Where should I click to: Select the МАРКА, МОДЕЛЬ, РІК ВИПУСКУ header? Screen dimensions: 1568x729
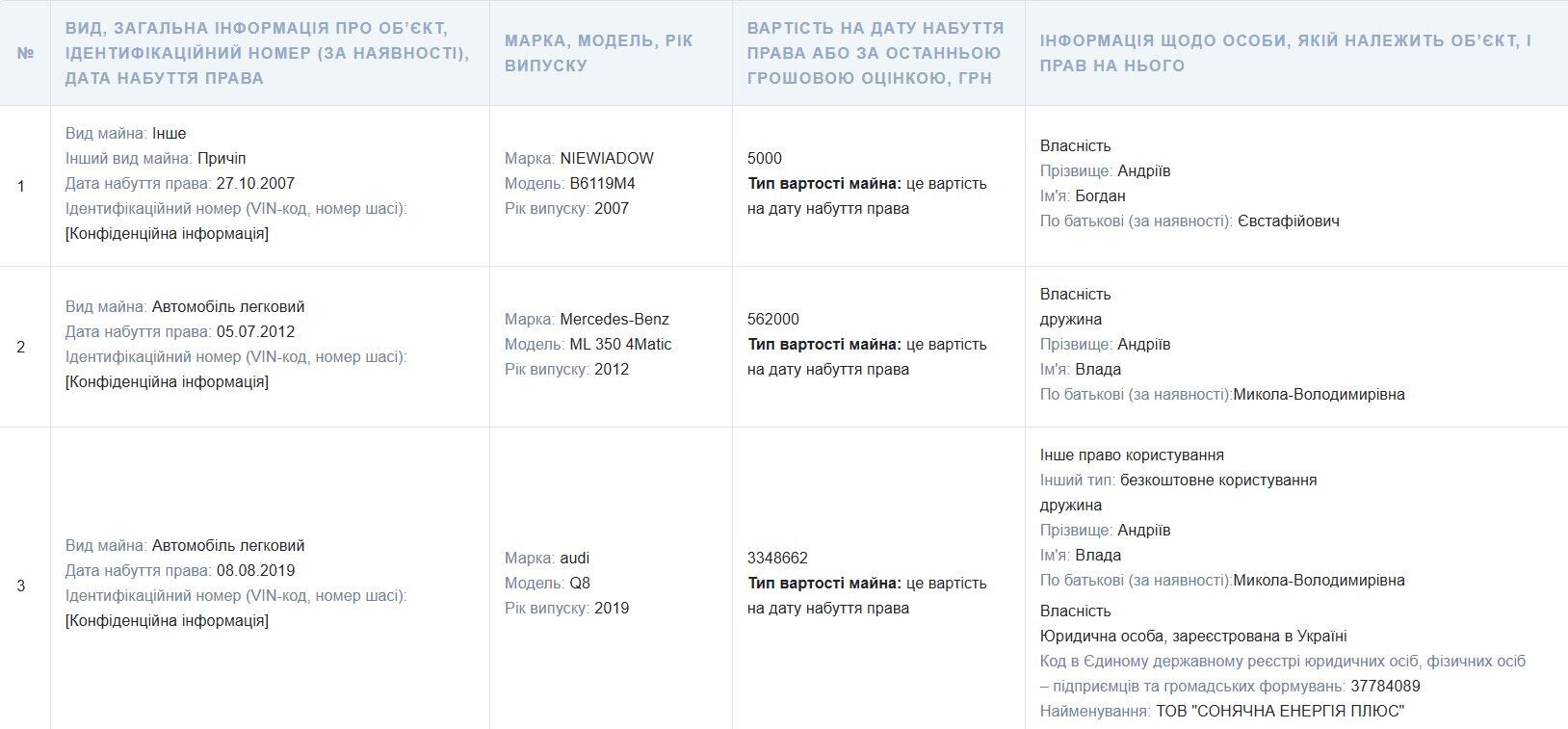[x=598, y=53]
